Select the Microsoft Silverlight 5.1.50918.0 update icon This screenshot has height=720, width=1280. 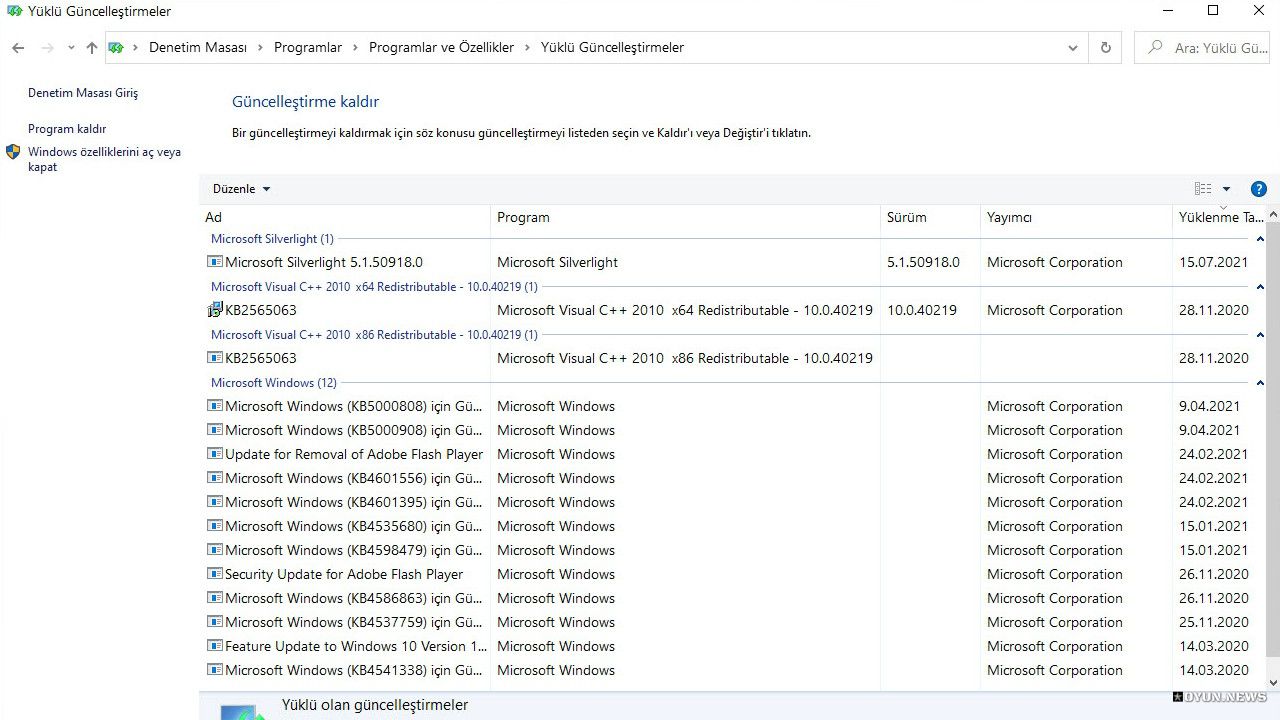(x=214, y=262)
